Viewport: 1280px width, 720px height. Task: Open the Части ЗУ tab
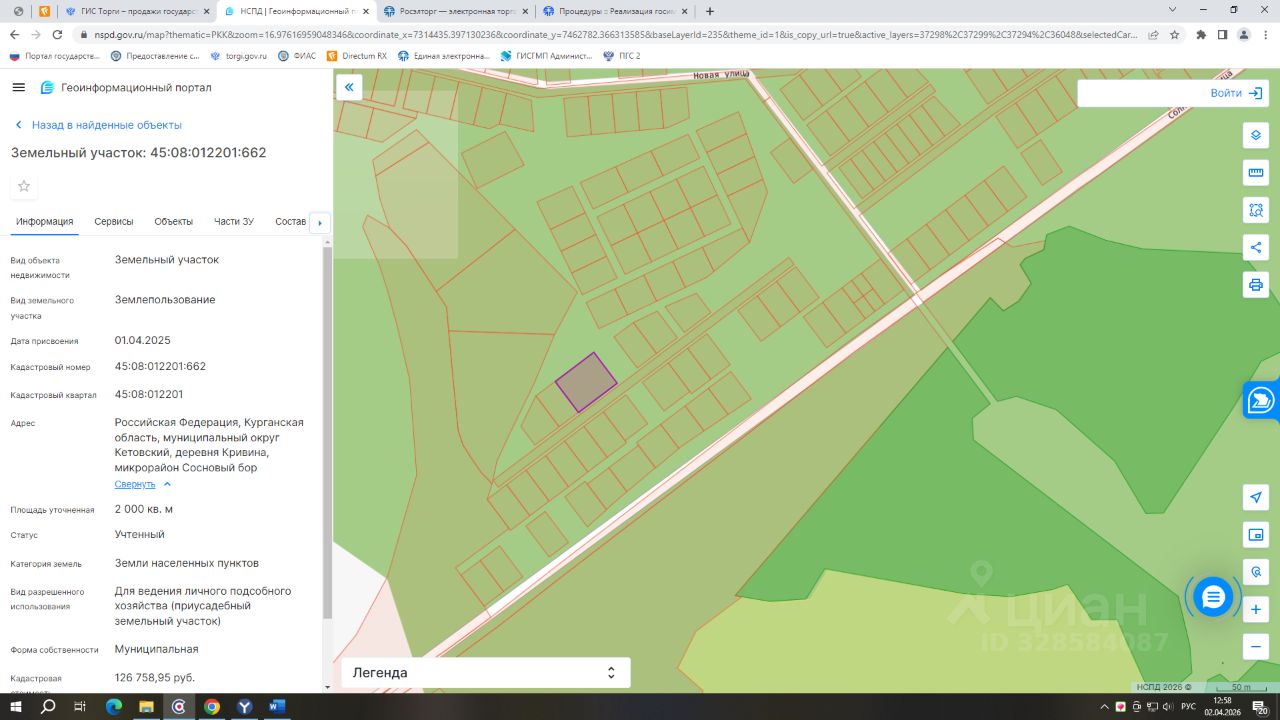pos(234,221)
